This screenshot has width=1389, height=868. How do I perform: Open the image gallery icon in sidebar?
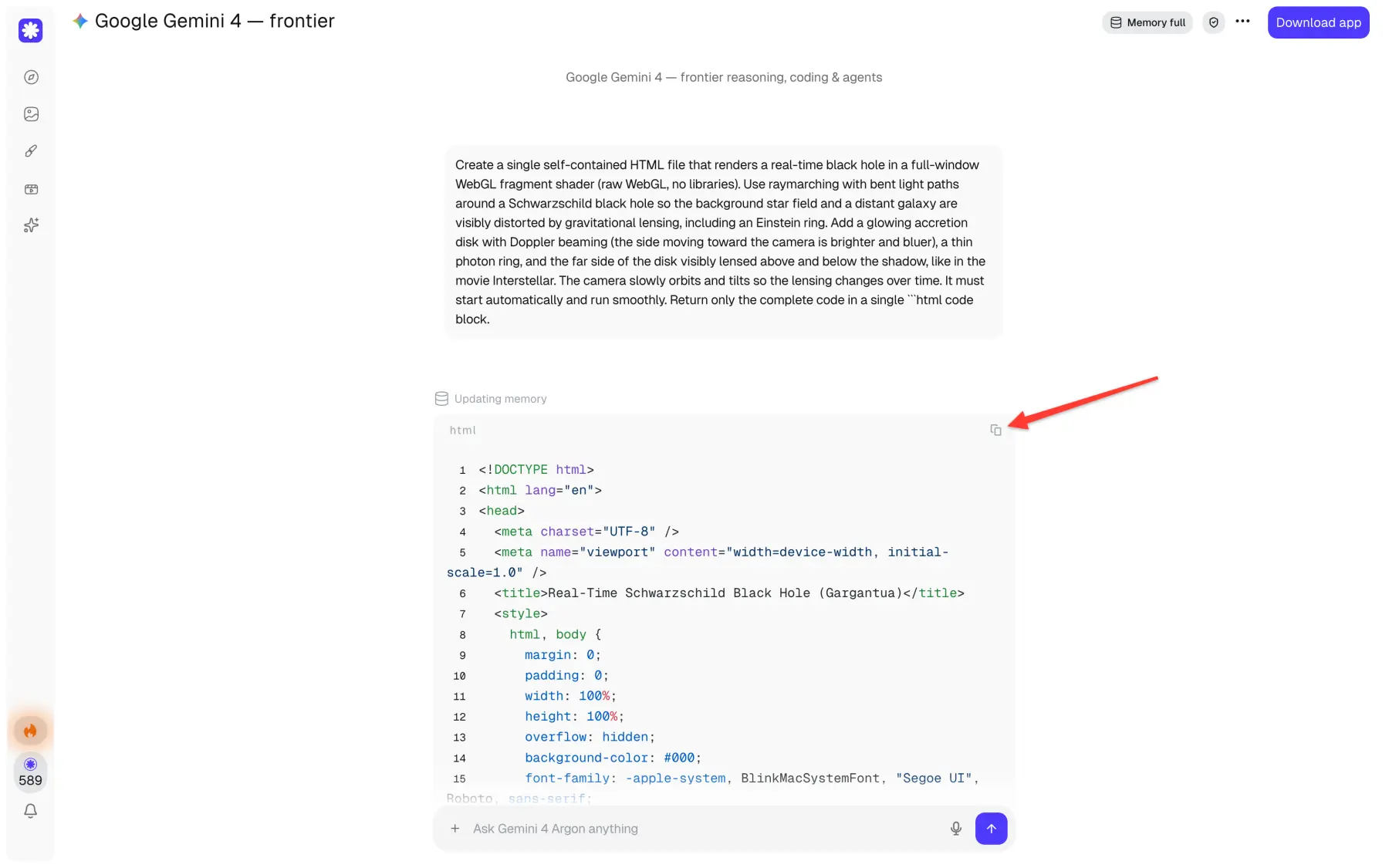31,114
